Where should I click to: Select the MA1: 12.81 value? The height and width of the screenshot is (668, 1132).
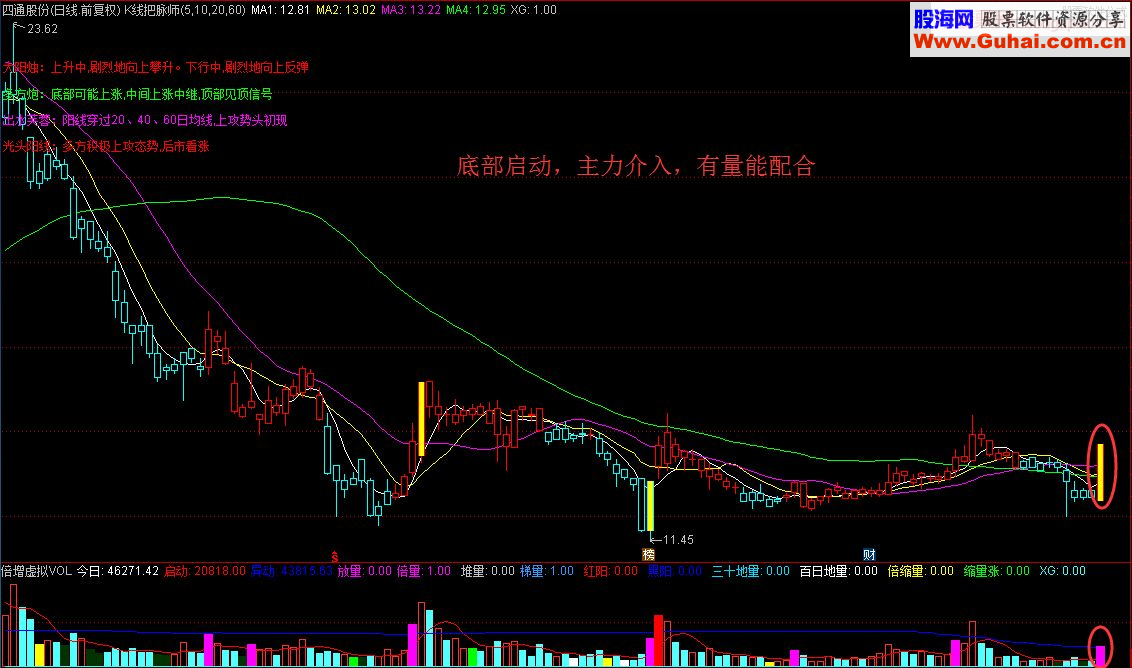point(280,10)
